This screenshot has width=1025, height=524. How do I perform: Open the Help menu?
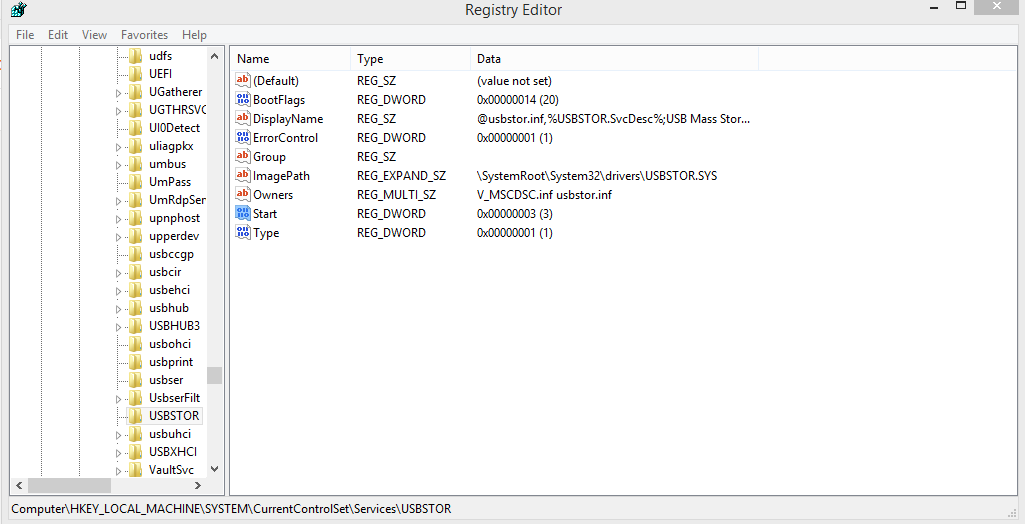(x=194, y=35)
